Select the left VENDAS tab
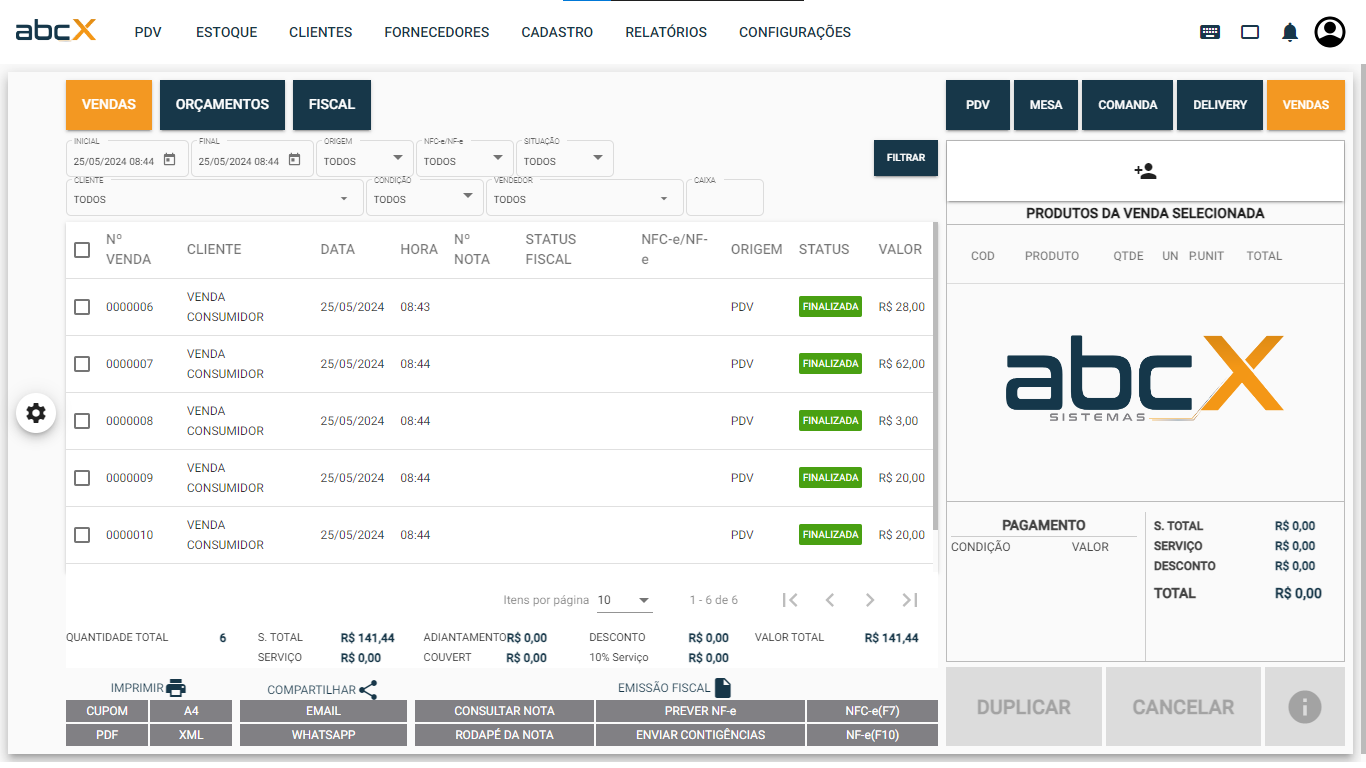 point(109,104)
